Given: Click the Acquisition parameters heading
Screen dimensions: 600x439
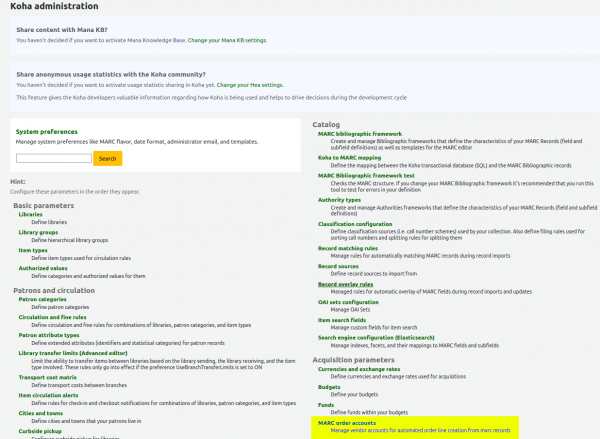Looking at the screenshot, I should pyautogui.click(x=353, y=360).
